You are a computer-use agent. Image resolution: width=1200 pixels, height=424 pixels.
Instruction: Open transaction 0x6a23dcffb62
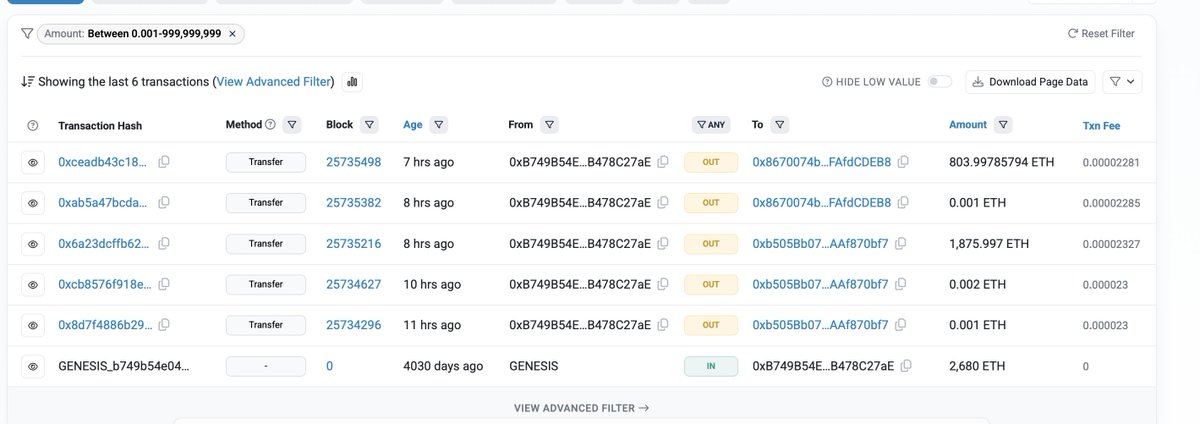(x=104, y=244)
